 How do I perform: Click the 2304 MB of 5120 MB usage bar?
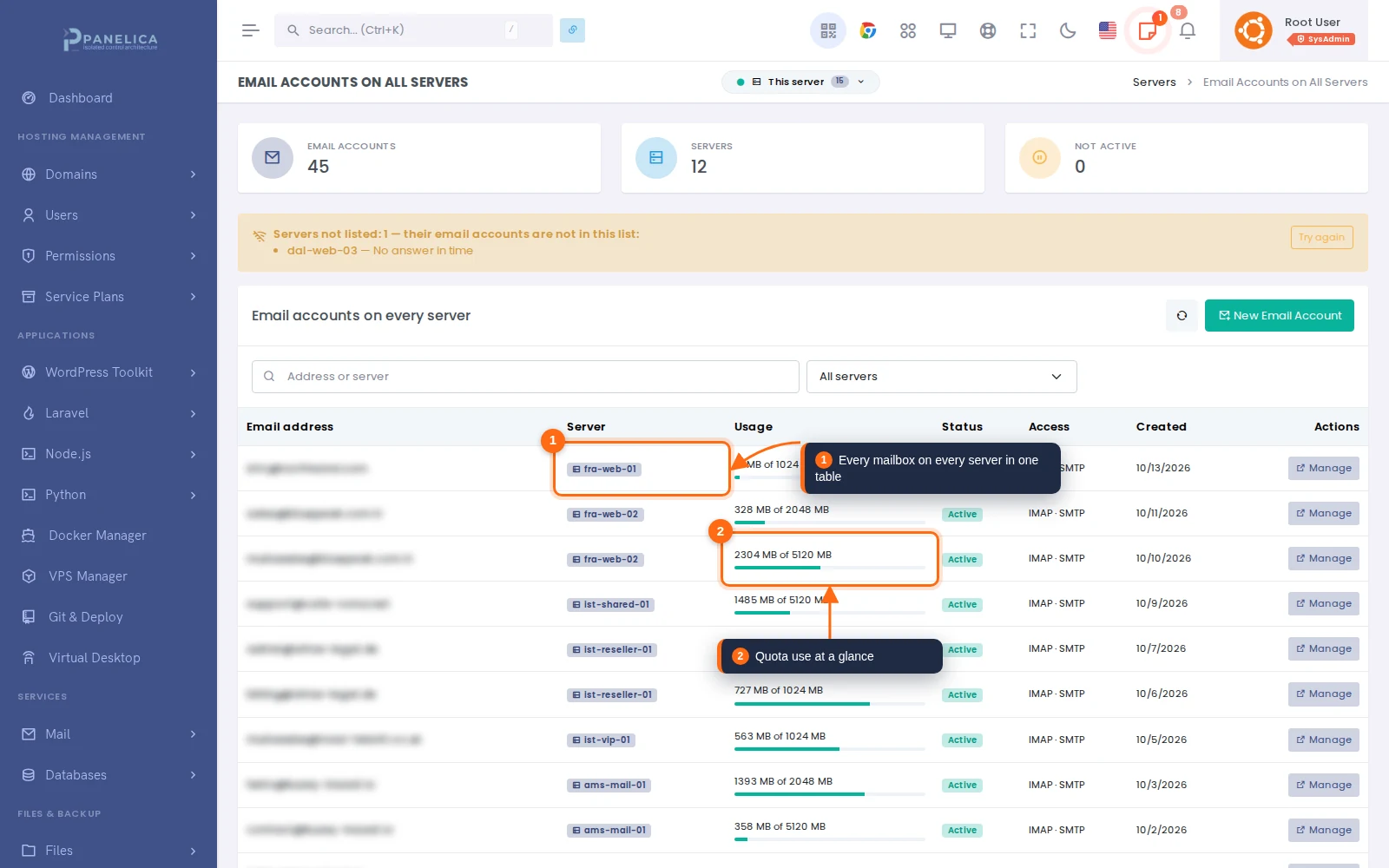829,568
